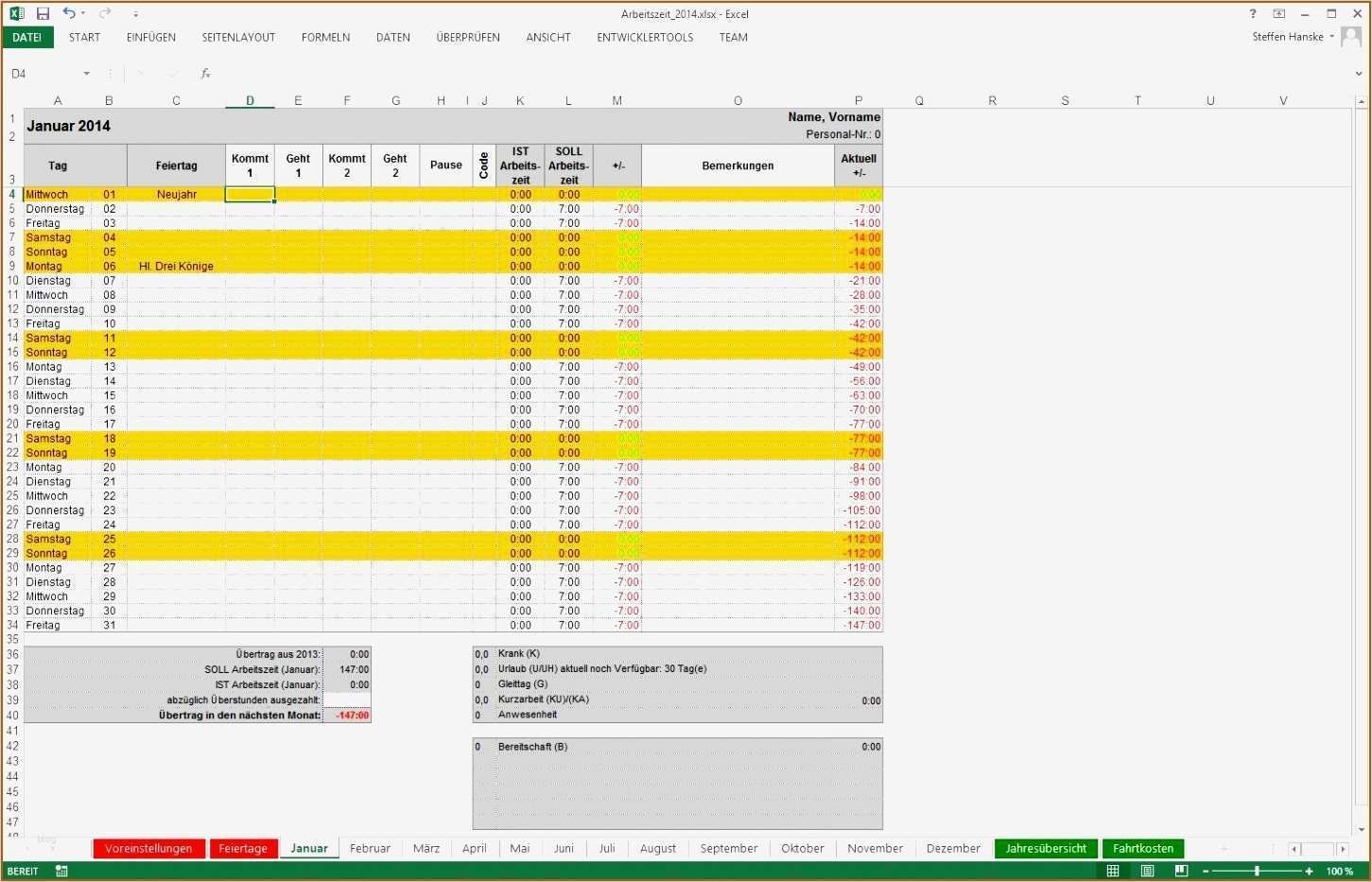
Task: Switch to the EINFÜGEN ribbon tab
Action: point(150,37)
